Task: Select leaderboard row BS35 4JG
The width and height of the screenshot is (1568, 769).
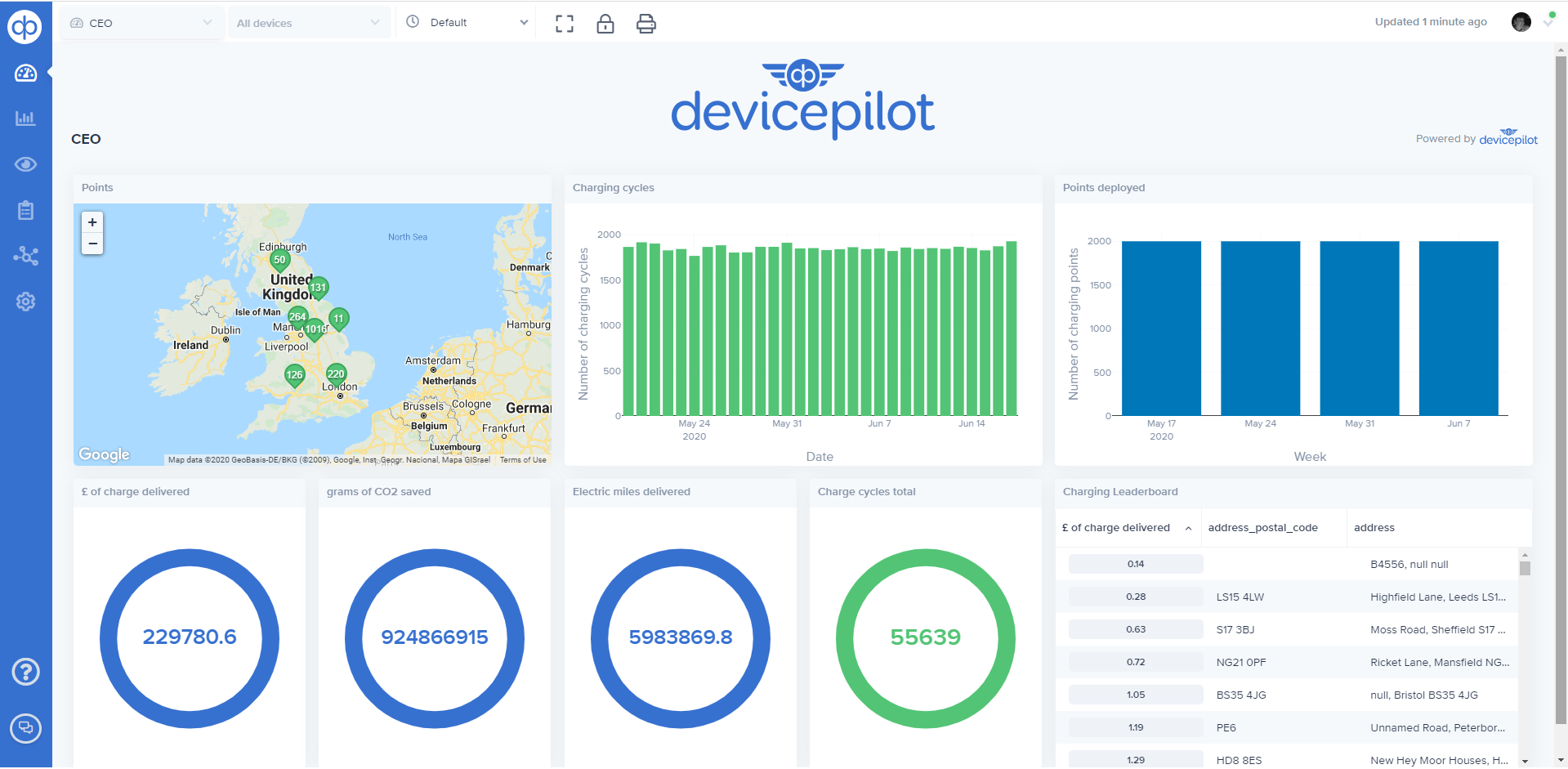Action: (x=1287, y=695)
